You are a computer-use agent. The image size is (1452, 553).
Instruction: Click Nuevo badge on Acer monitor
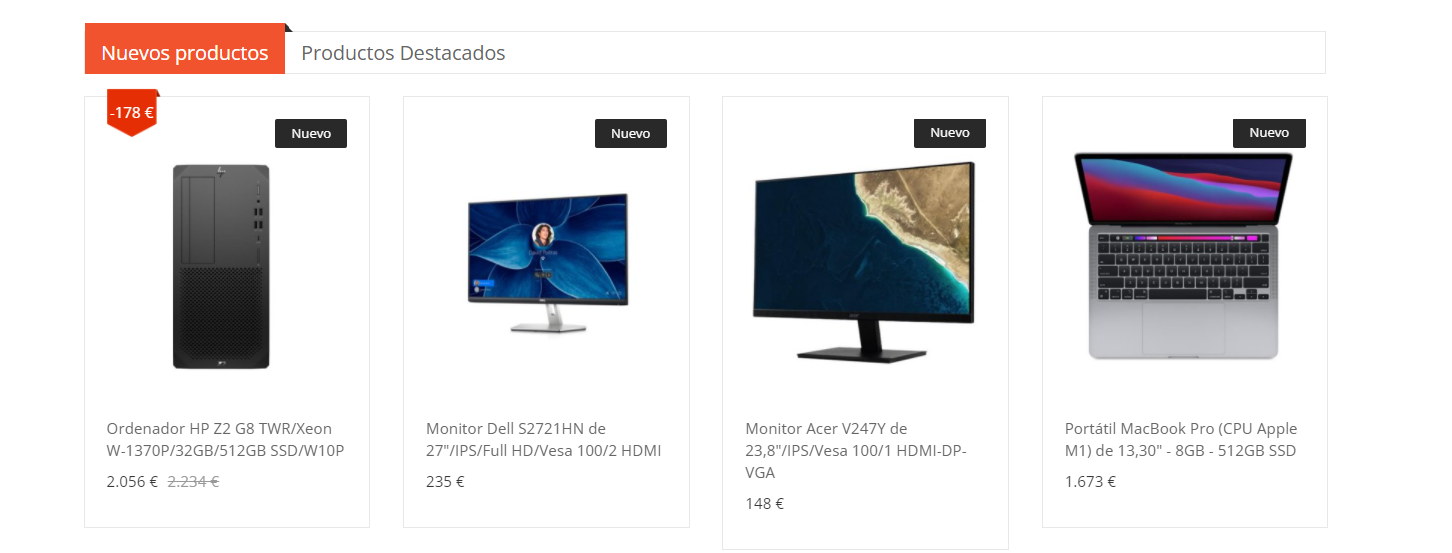(950, 133)
